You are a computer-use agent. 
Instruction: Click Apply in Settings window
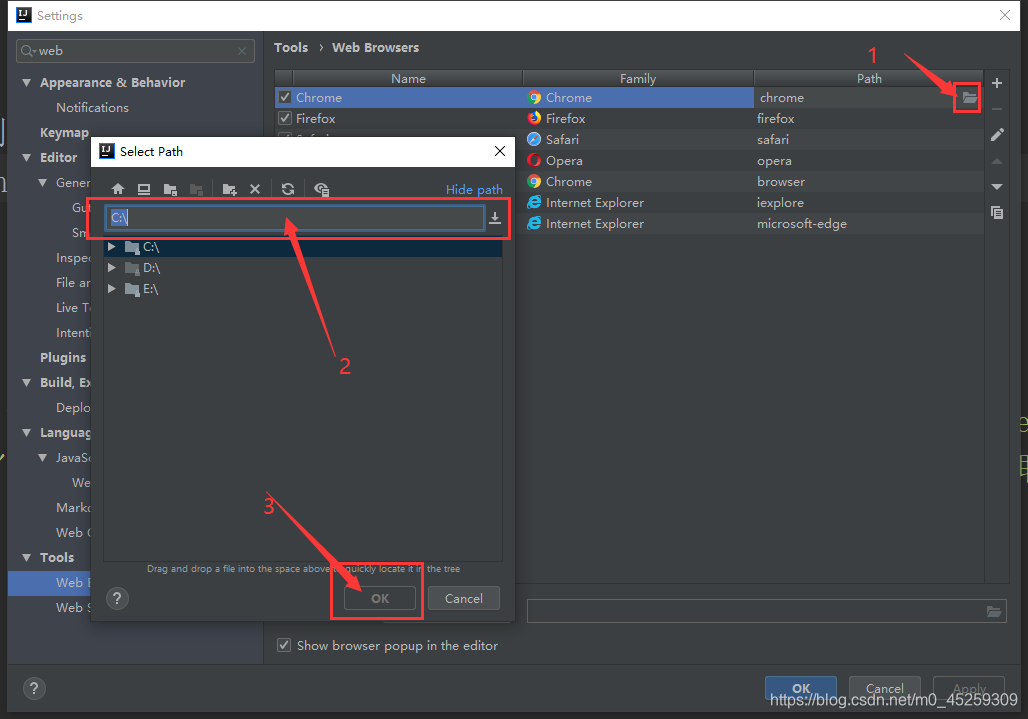(x=969, y=688)
